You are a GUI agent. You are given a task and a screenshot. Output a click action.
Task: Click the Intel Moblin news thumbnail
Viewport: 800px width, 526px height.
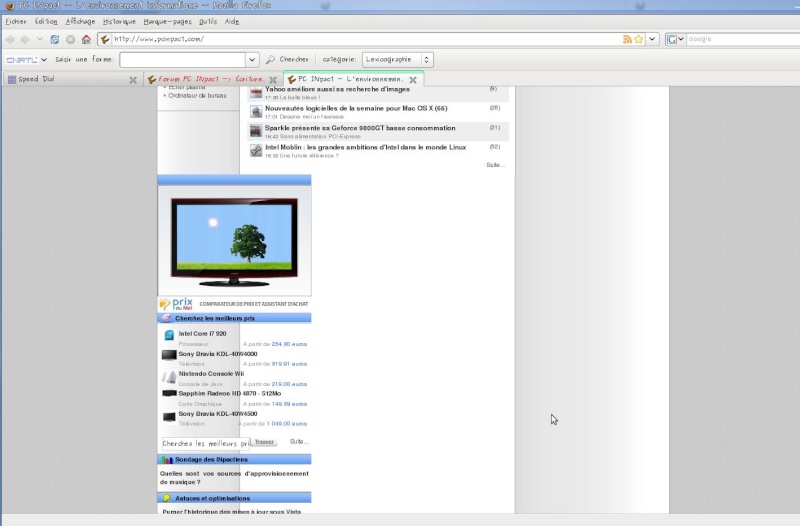click(x=256, y=151)
